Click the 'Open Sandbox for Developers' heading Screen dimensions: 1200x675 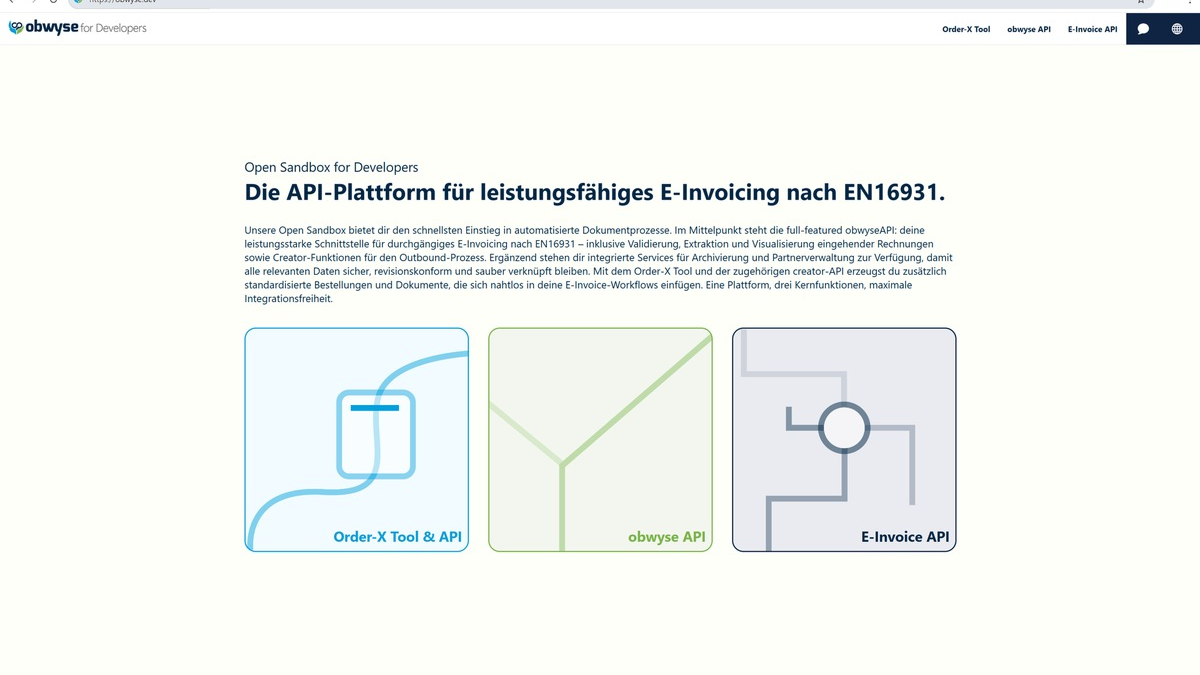coord(331,166)
